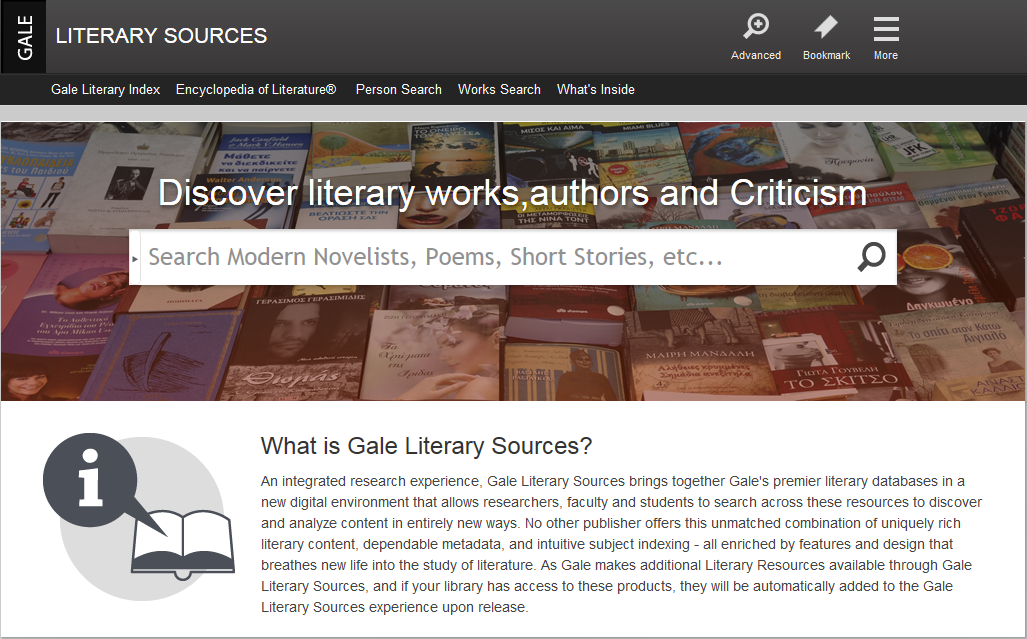The width and height of the screenshot is (1027, 639).
Task: Open the More hamburger menu
Action: [886, 29]
